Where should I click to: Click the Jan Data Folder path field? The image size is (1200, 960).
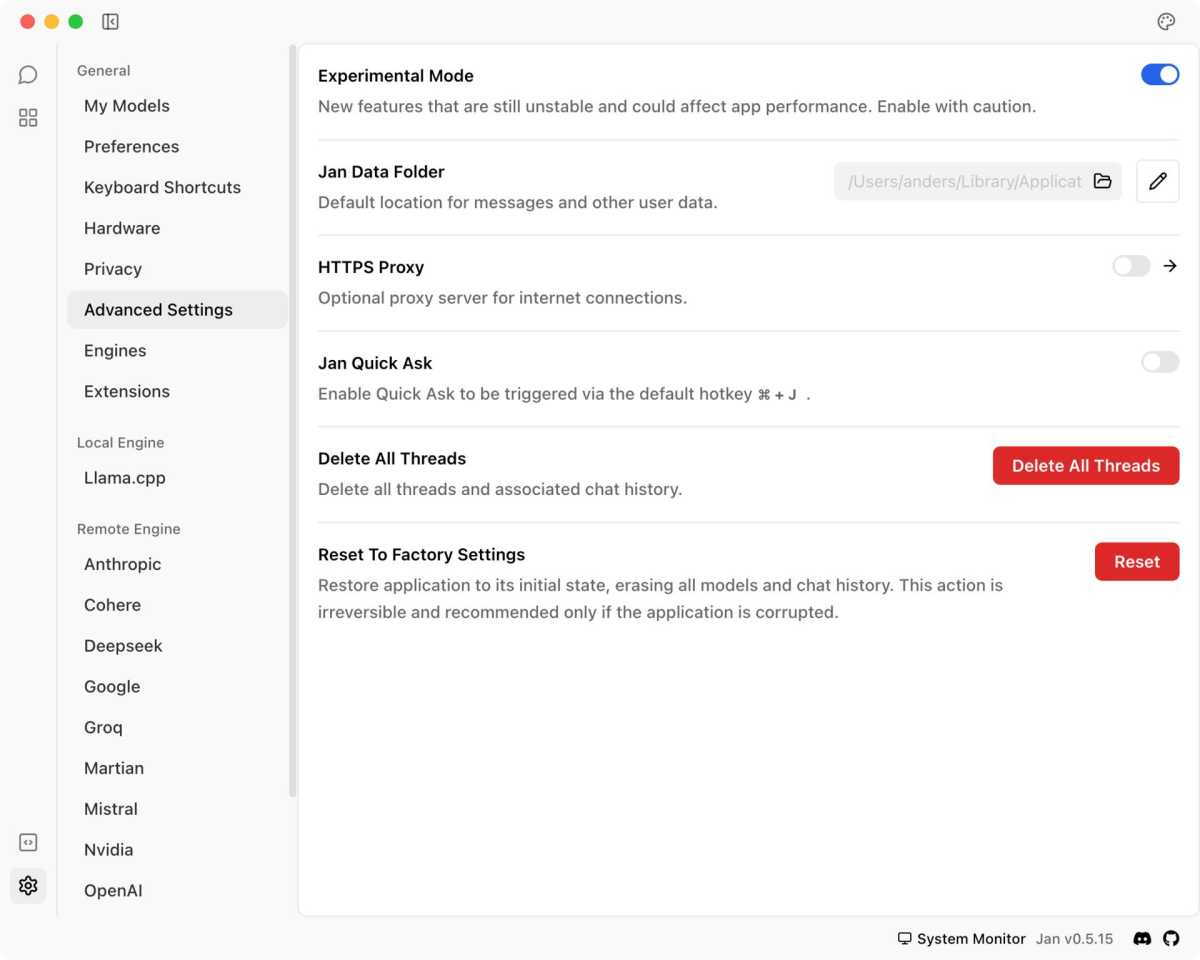point(962,182)
